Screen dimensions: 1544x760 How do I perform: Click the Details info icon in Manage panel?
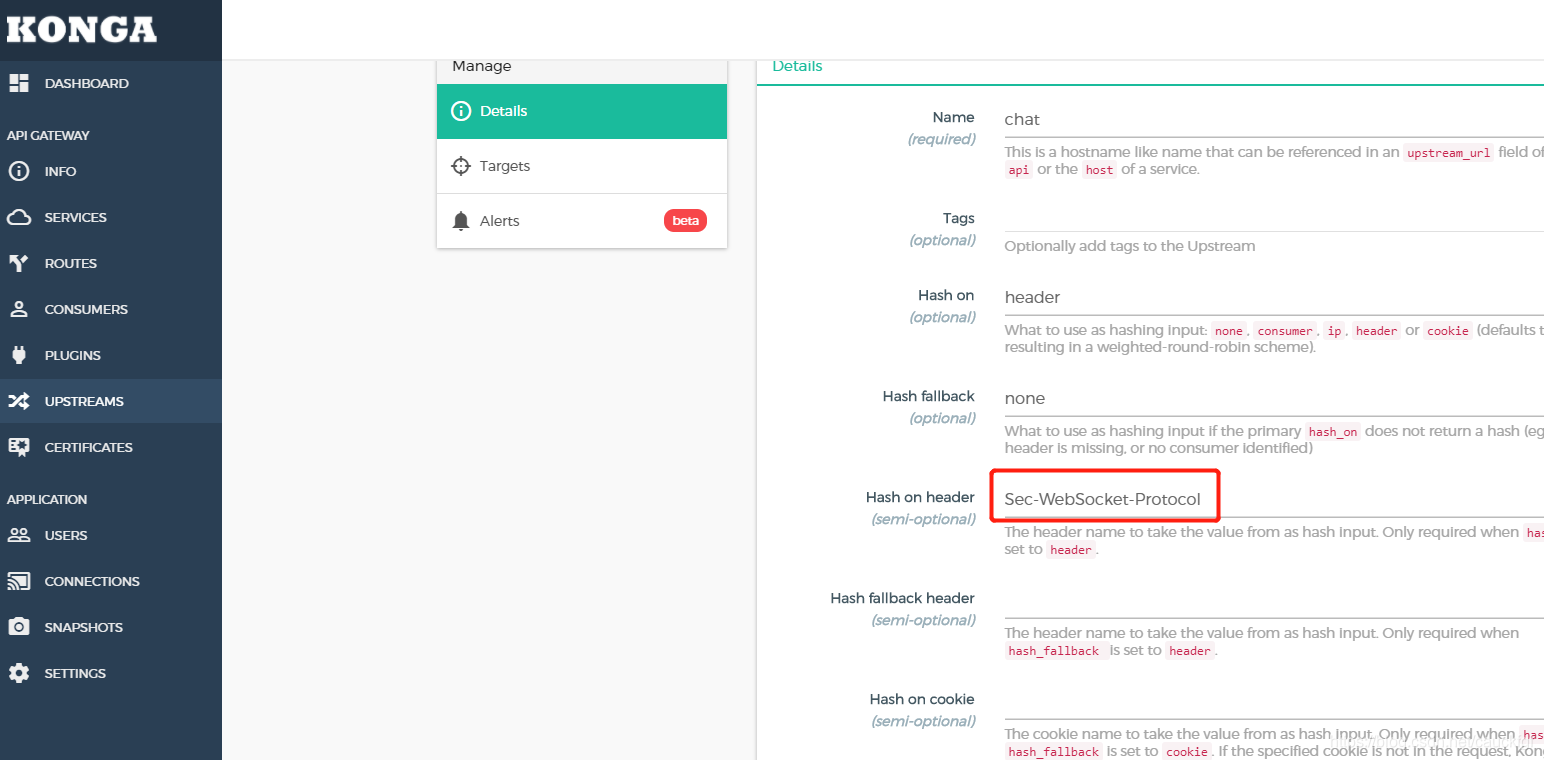click(x=461, y=111)
